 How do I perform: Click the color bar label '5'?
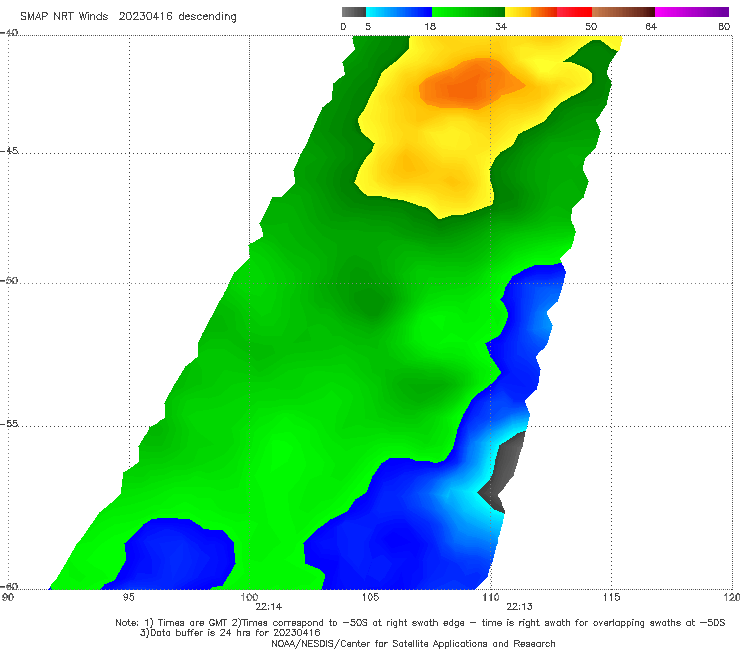(368, 26)
